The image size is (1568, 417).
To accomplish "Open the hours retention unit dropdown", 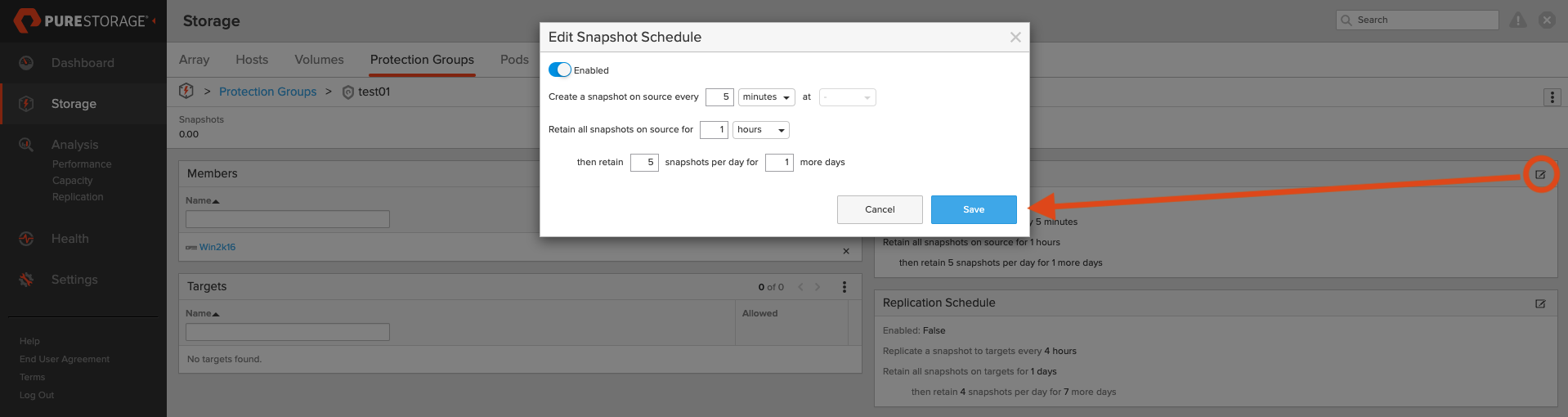I will tap(760, 130).
